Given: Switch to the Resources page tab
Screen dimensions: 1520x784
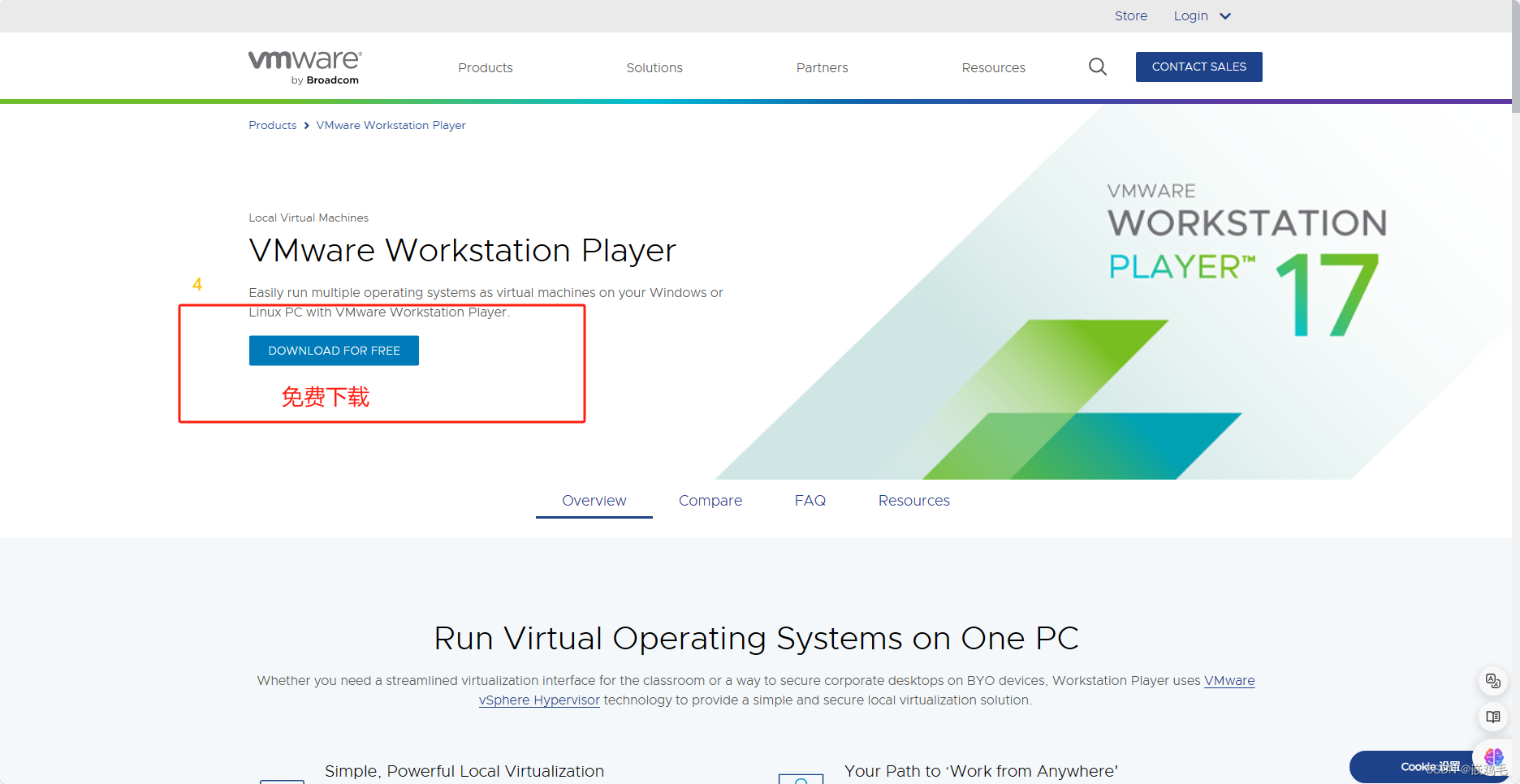Looking at the screenshot, I should point(913,501).
